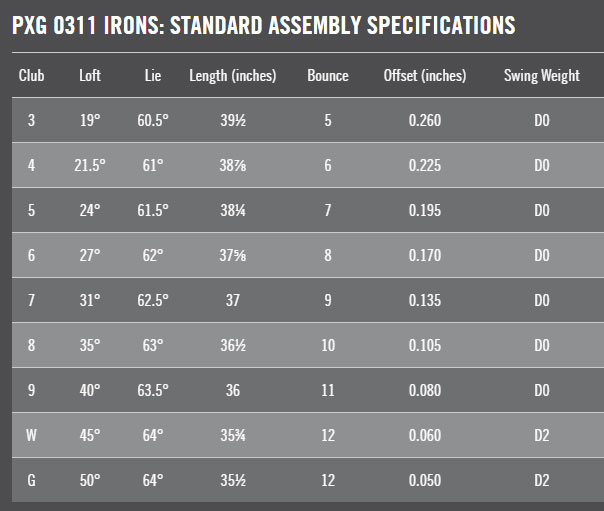604x511 pixels.
Task: Click the D2 swing weight for club W
Action: 541,435
